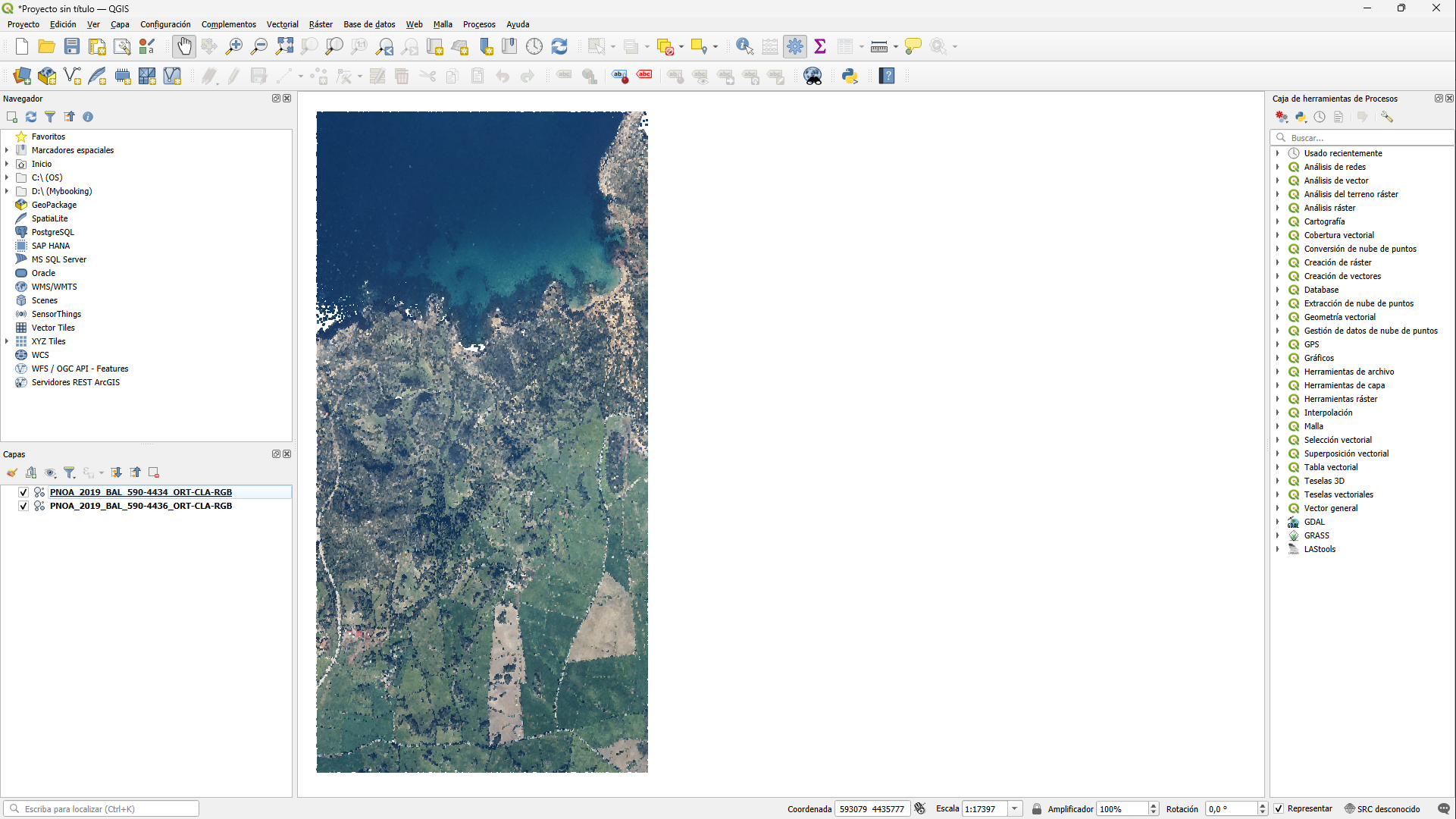This screenshot has width=1456, height=819.
Task: Expand the Análisis ráster toolbox group
Action: pyautogui.click(x=1278, y=208)
